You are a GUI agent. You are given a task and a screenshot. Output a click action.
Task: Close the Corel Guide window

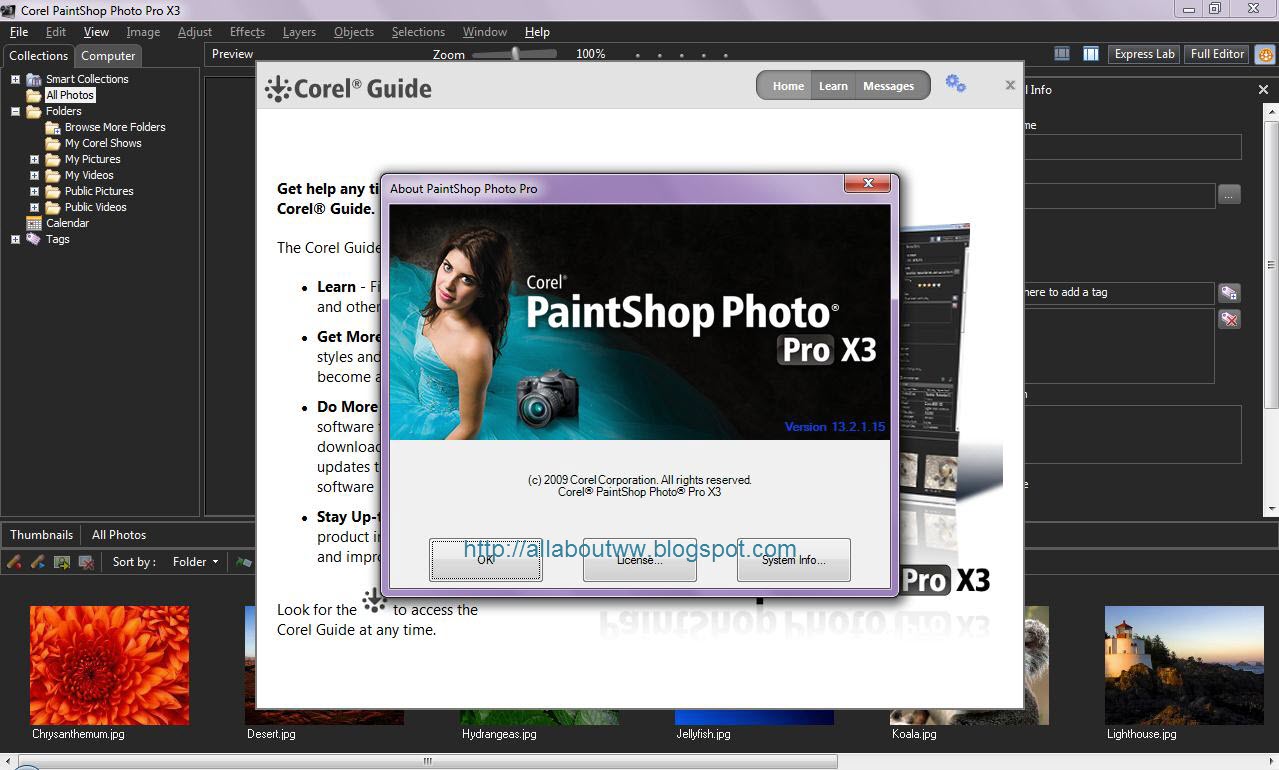[x=1010, y=86]
